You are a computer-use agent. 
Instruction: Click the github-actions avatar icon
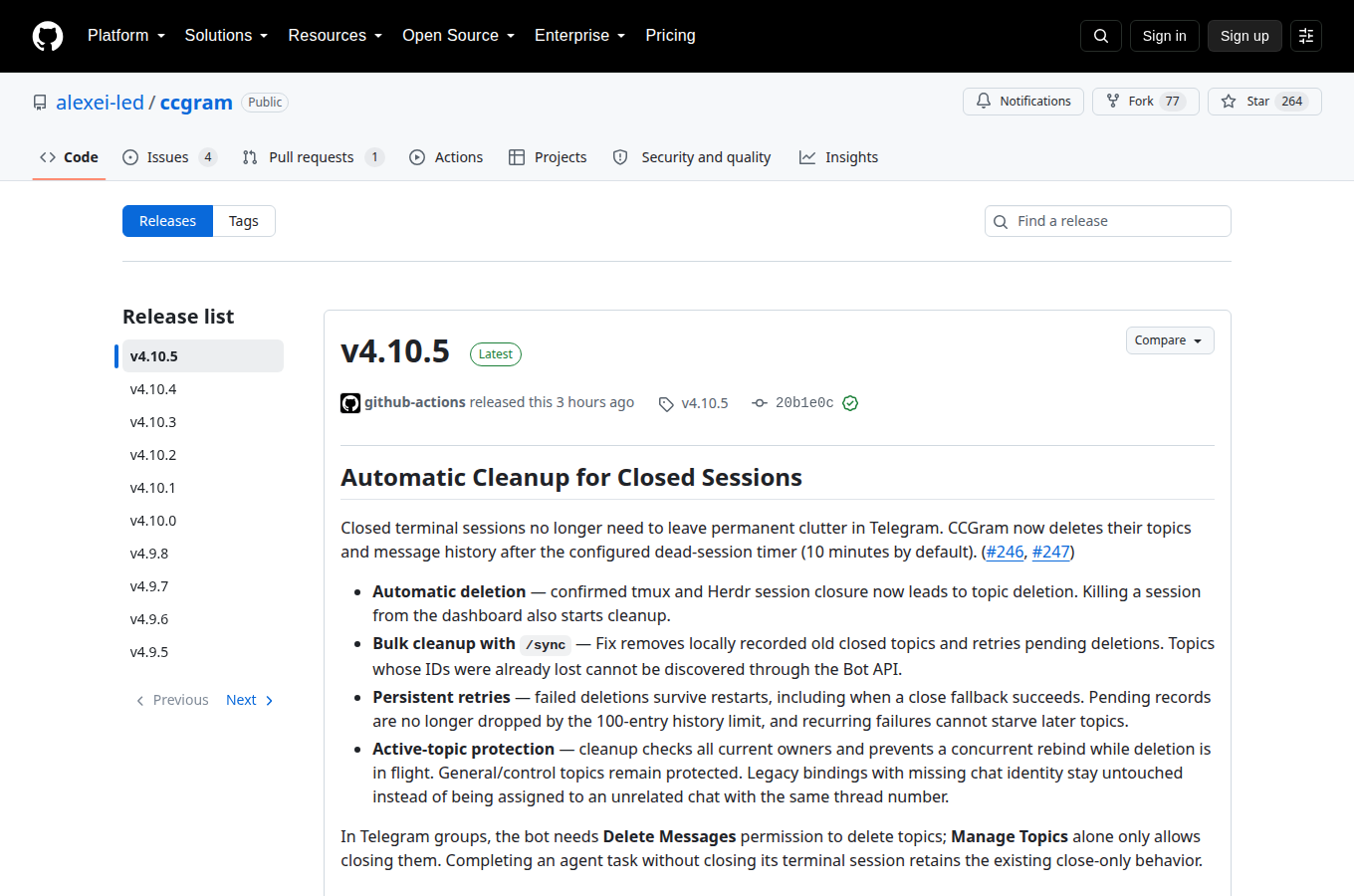click(x=350, y=403)
